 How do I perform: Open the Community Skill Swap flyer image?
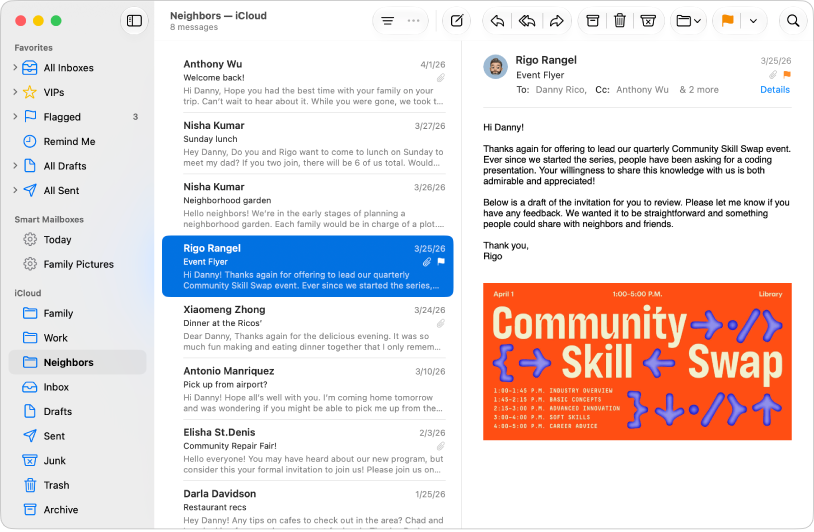pos(637,361)
